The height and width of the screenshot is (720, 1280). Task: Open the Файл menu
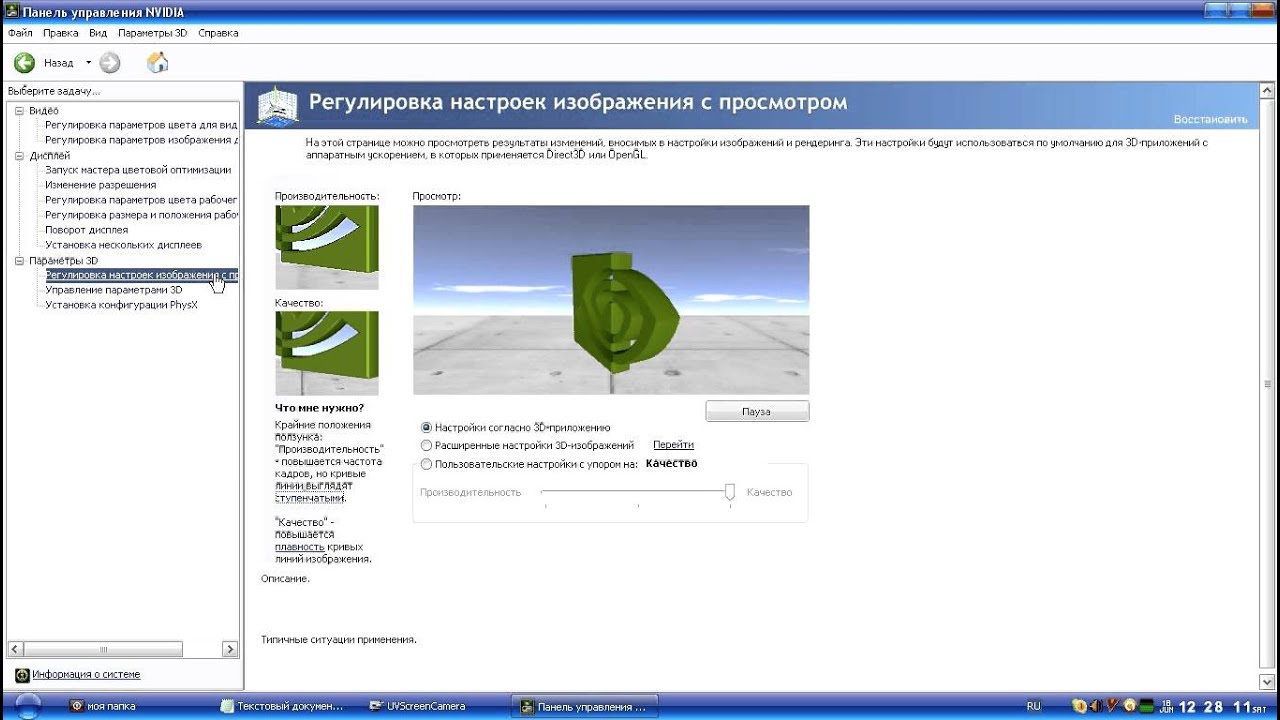click(20, 33)
